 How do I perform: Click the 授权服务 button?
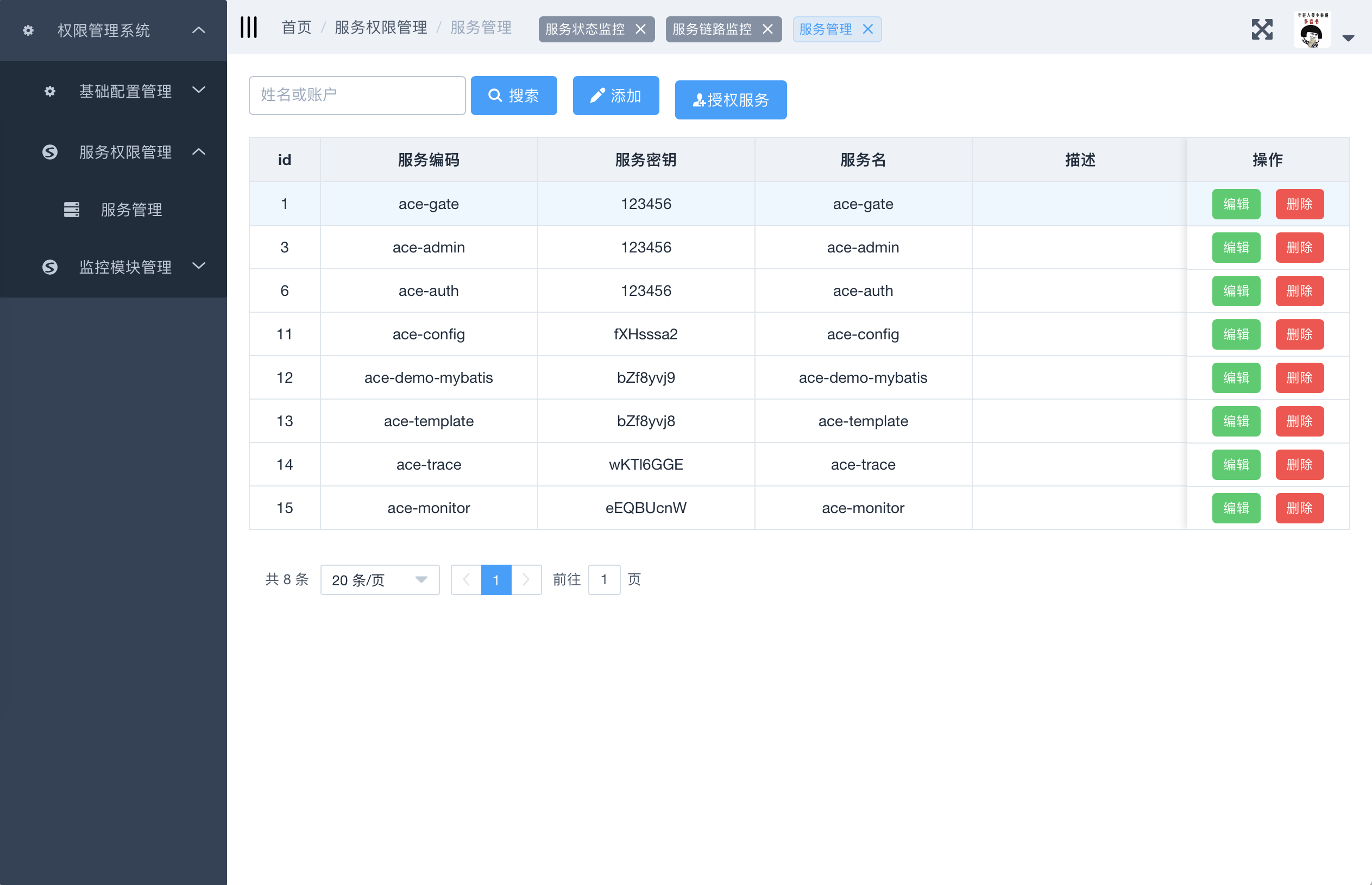pos(731,100)
